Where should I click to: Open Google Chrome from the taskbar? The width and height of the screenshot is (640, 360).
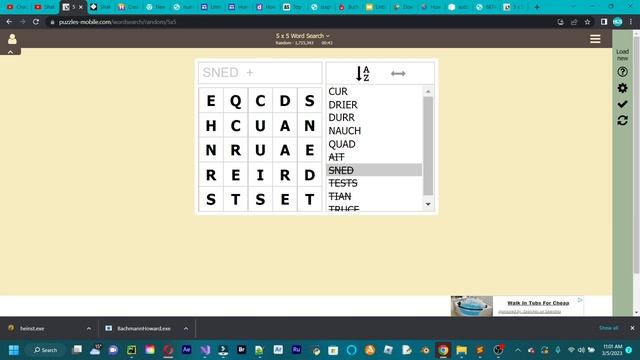443,350
